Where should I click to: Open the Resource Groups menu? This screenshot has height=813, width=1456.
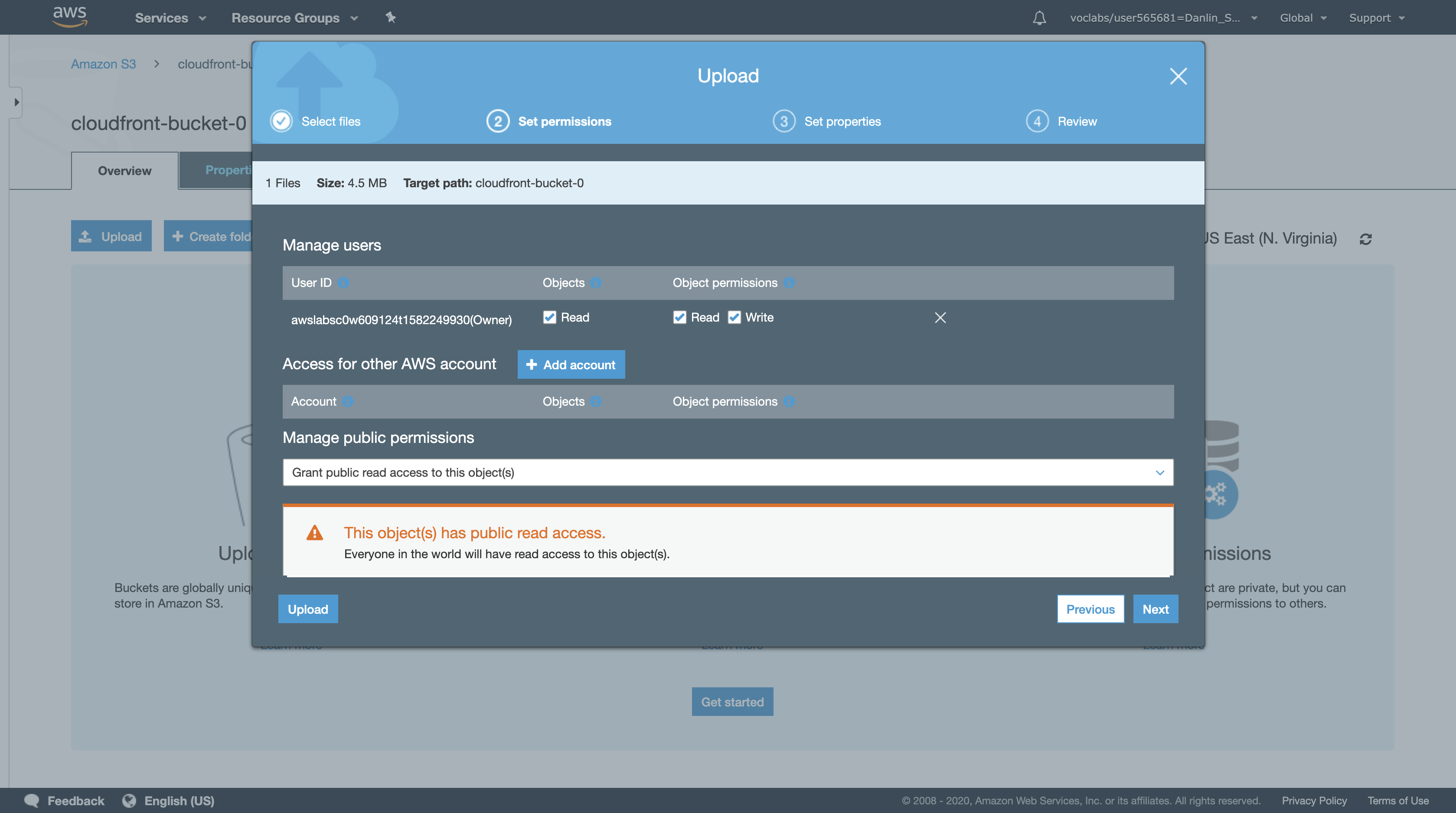[294, 18]
